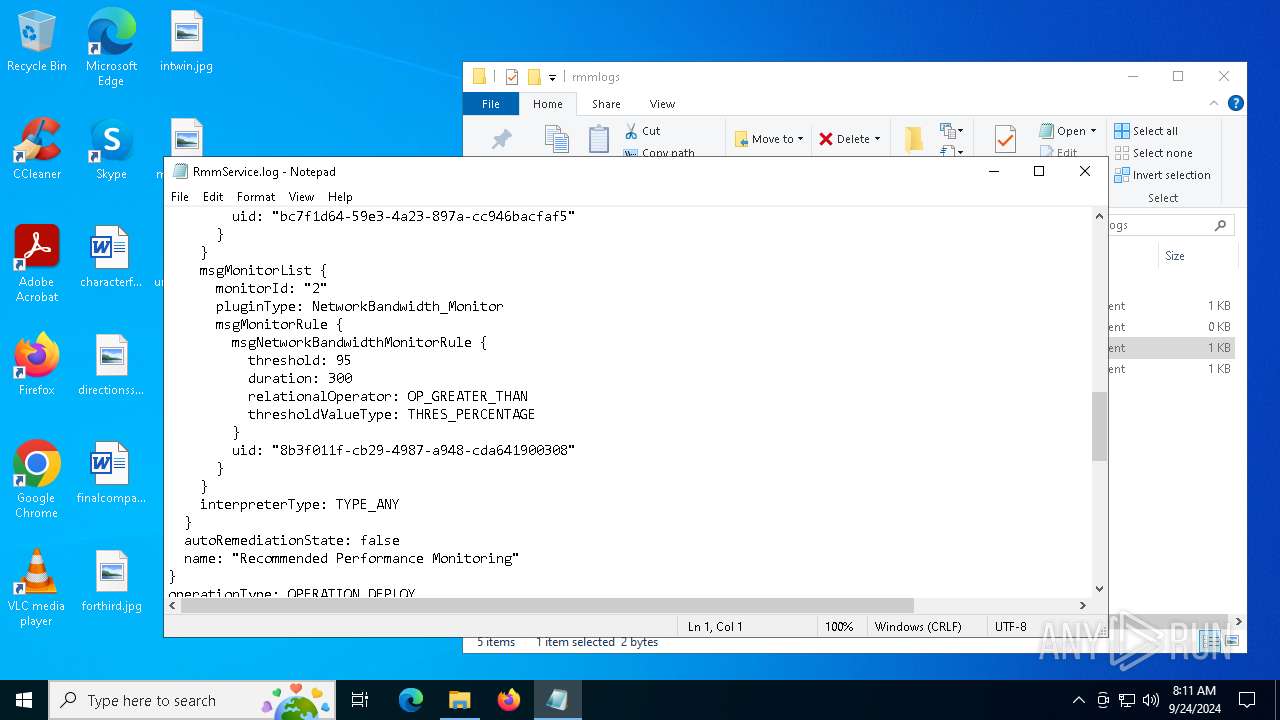Open CCleaner desktop shortcut
The width and height of the screenshot is (1280, 720).
[37, 149]
